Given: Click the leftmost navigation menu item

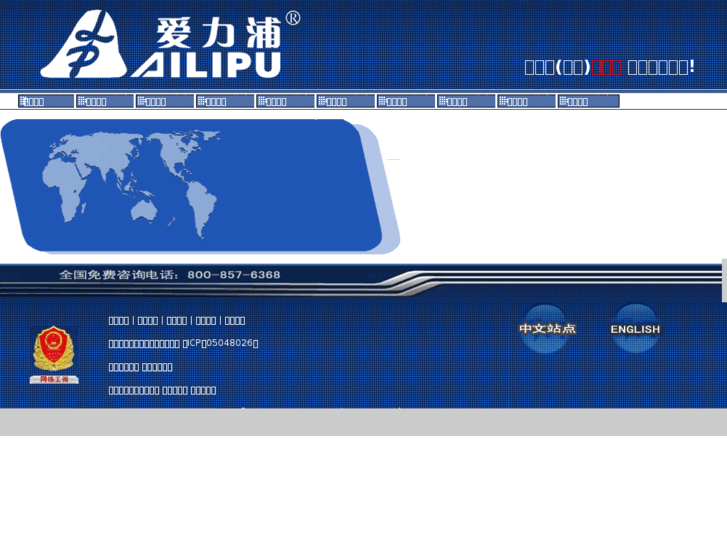Looking at the screenshot, I should (x=46, y=101).
